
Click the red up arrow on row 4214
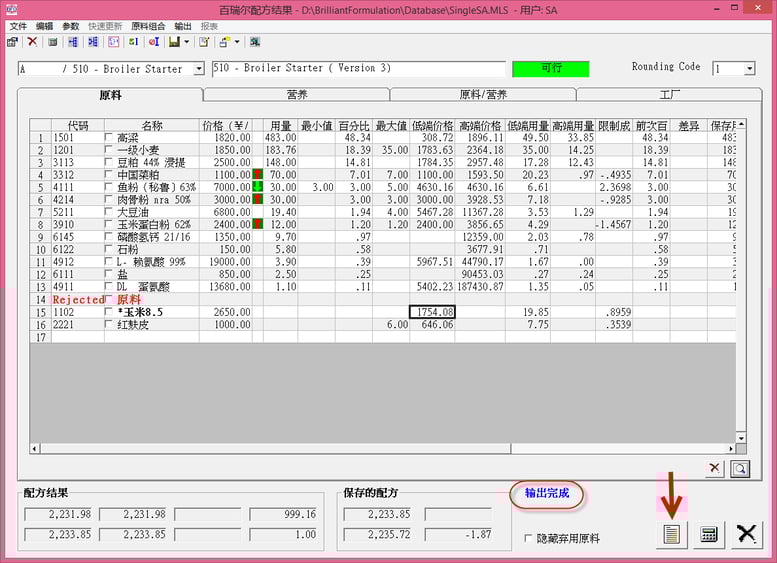click(x=257, y=199)
